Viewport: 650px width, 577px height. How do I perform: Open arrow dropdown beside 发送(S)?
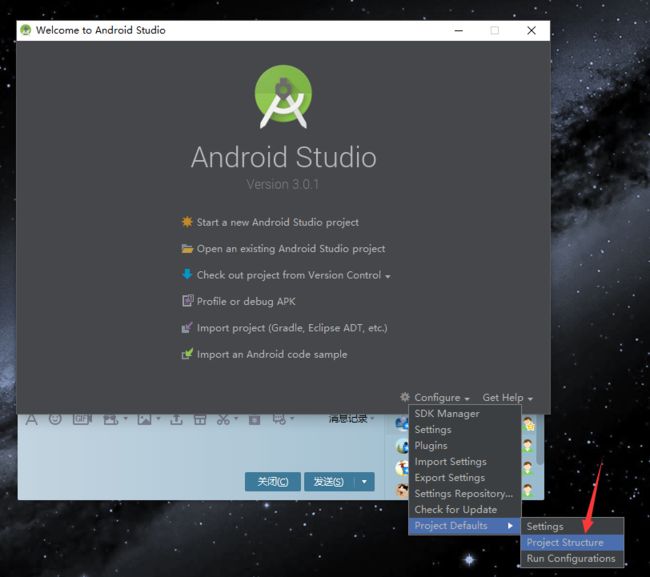pyautogui.click(x=364, y=482)
